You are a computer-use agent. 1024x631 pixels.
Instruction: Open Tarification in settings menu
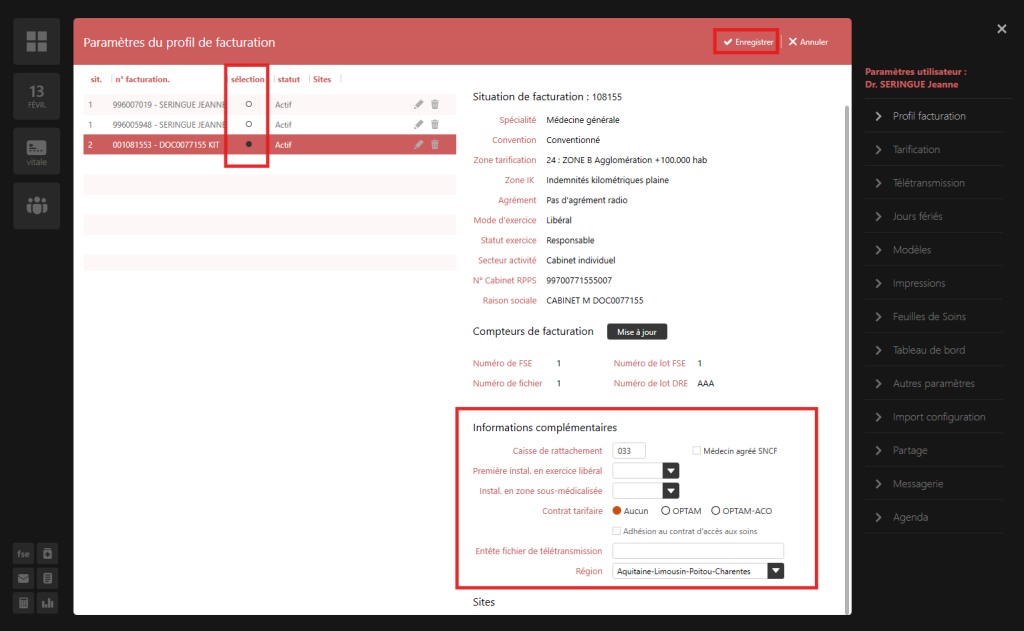tap(916, 149)
